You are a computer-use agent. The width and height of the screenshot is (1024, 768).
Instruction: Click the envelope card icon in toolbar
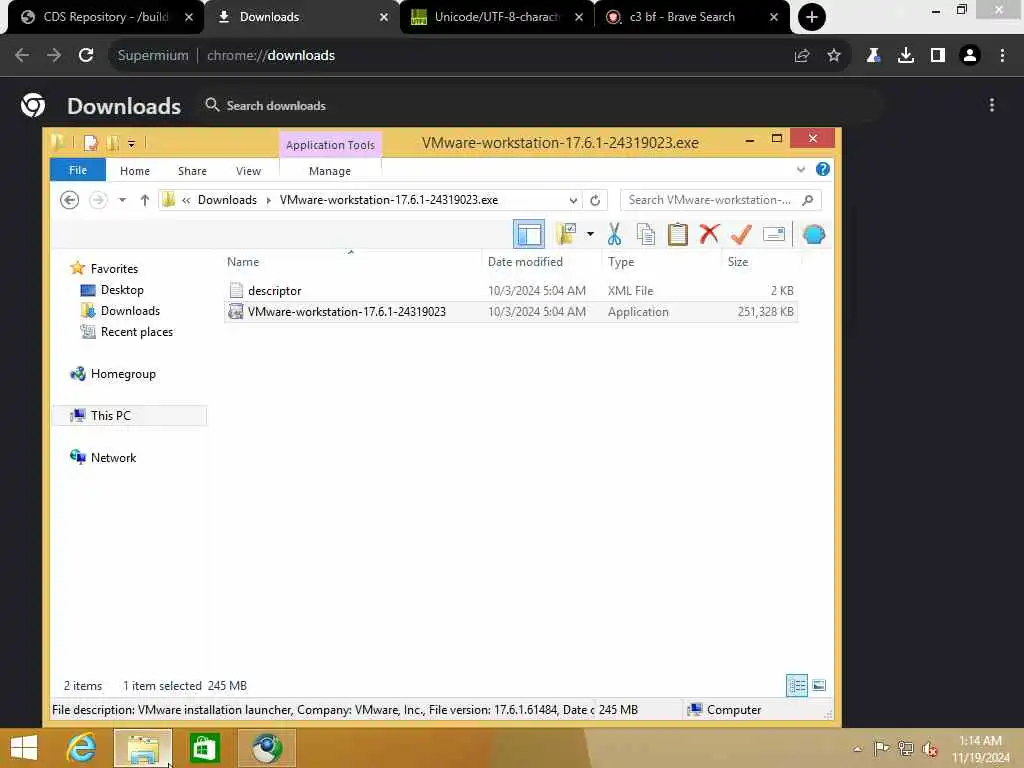point(774,234)
